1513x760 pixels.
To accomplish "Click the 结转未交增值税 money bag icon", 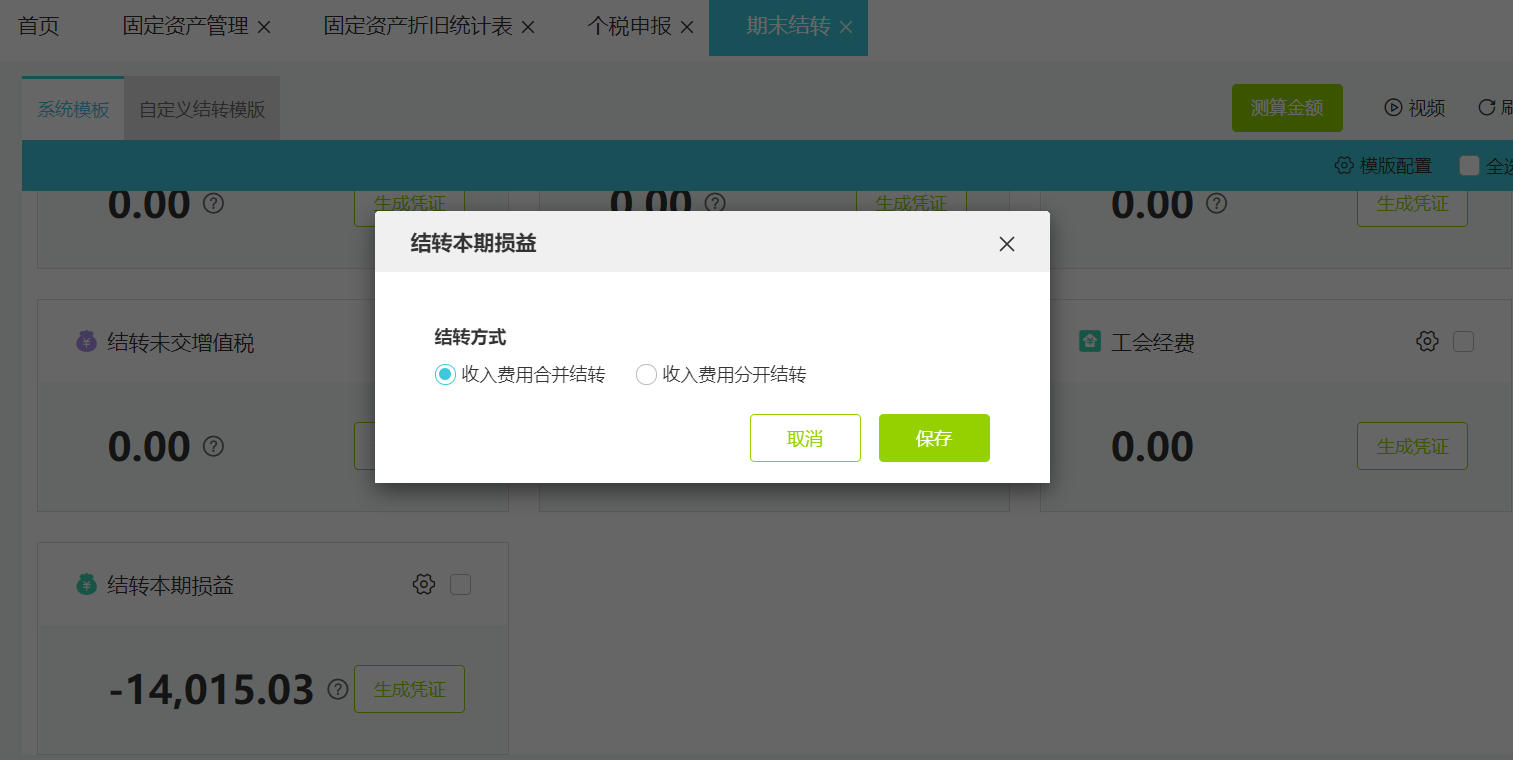I will [x=87, y=341].
